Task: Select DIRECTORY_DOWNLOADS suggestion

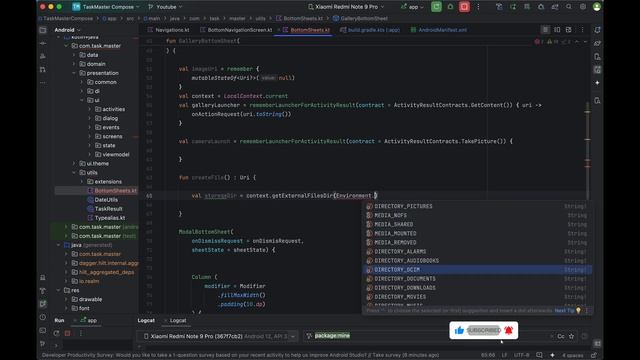Action: (477, 288)
